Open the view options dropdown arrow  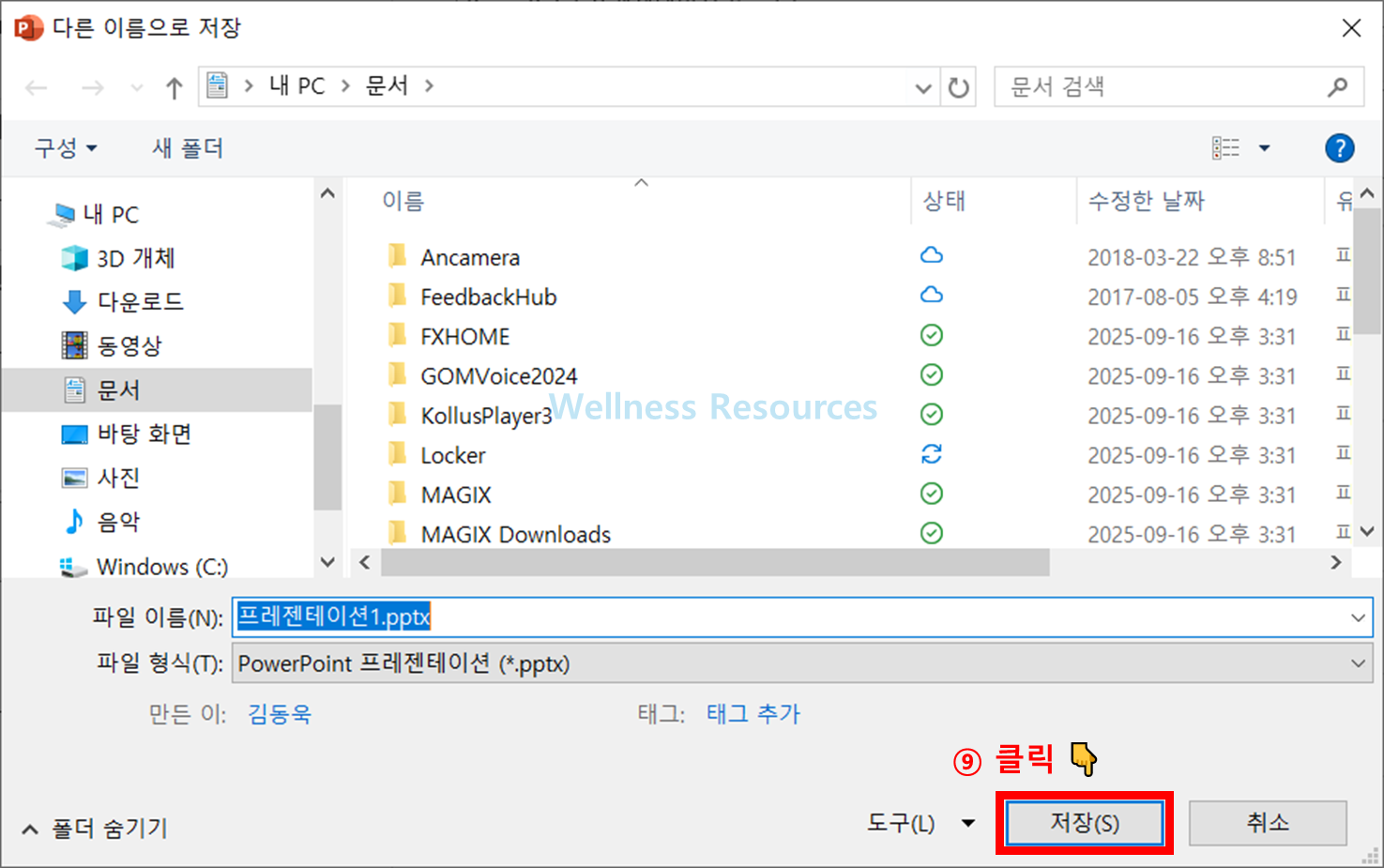tap(1264, 148)
